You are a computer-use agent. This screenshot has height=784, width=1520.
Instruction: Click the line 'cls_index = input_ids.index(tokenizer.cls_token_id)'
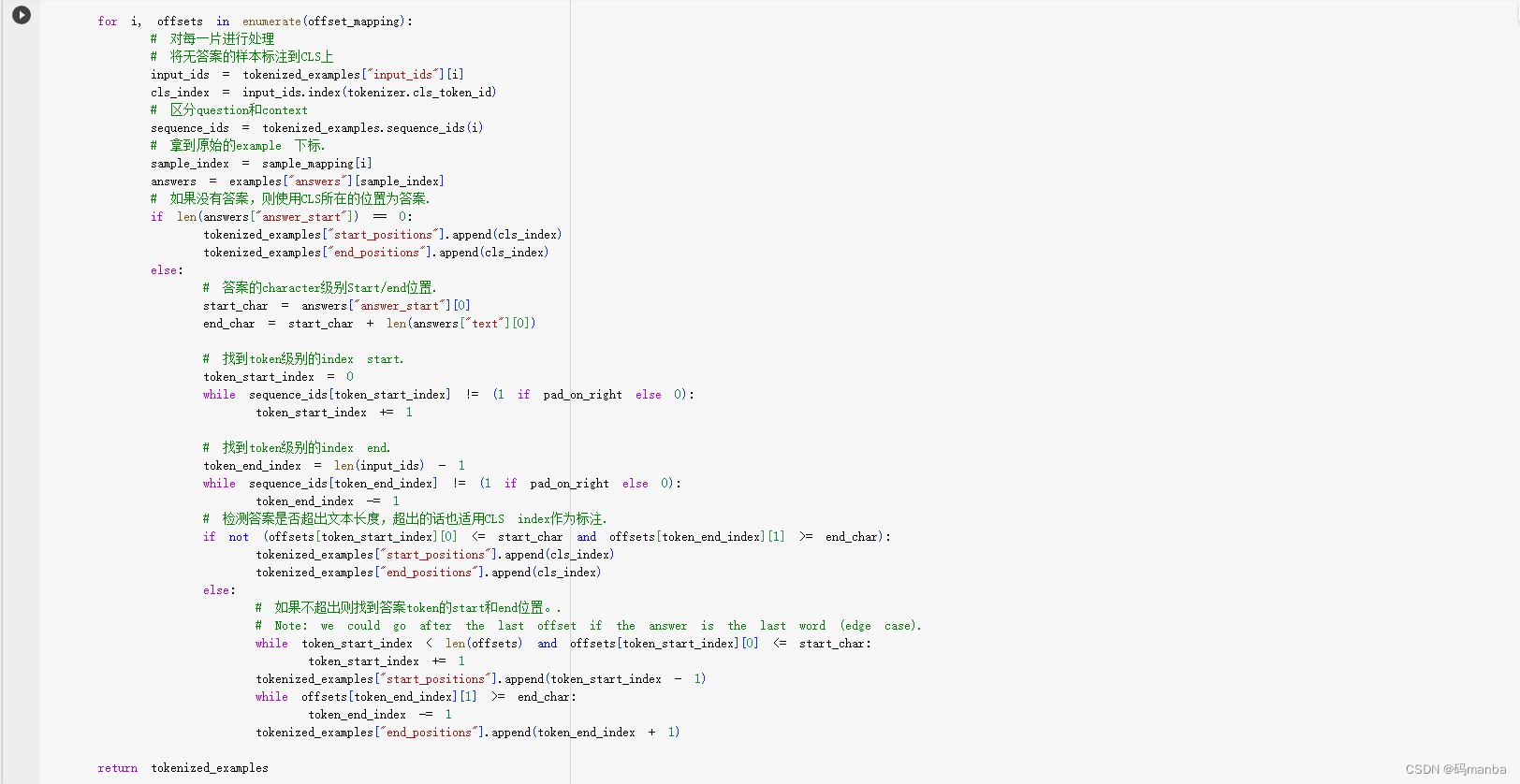(x=324, y=93)
